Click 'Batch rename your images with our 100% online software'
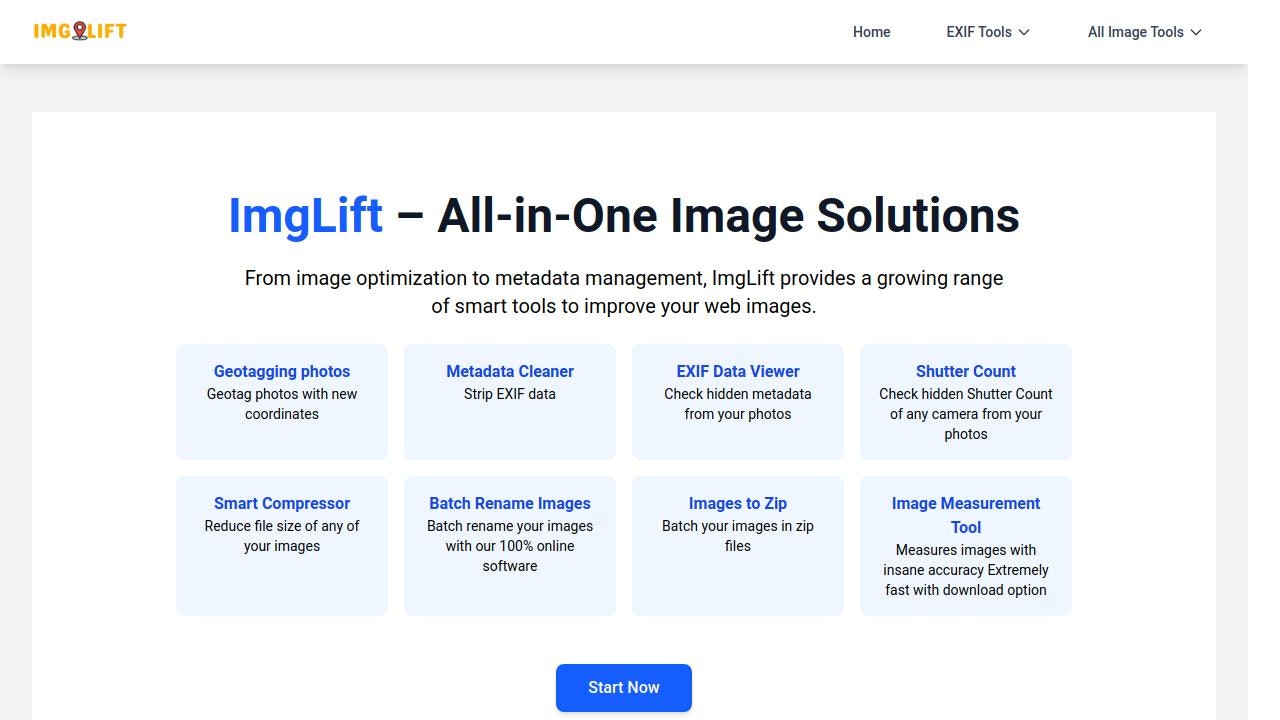Viewport: 1280px width, 720px height. tap(510, 546)
